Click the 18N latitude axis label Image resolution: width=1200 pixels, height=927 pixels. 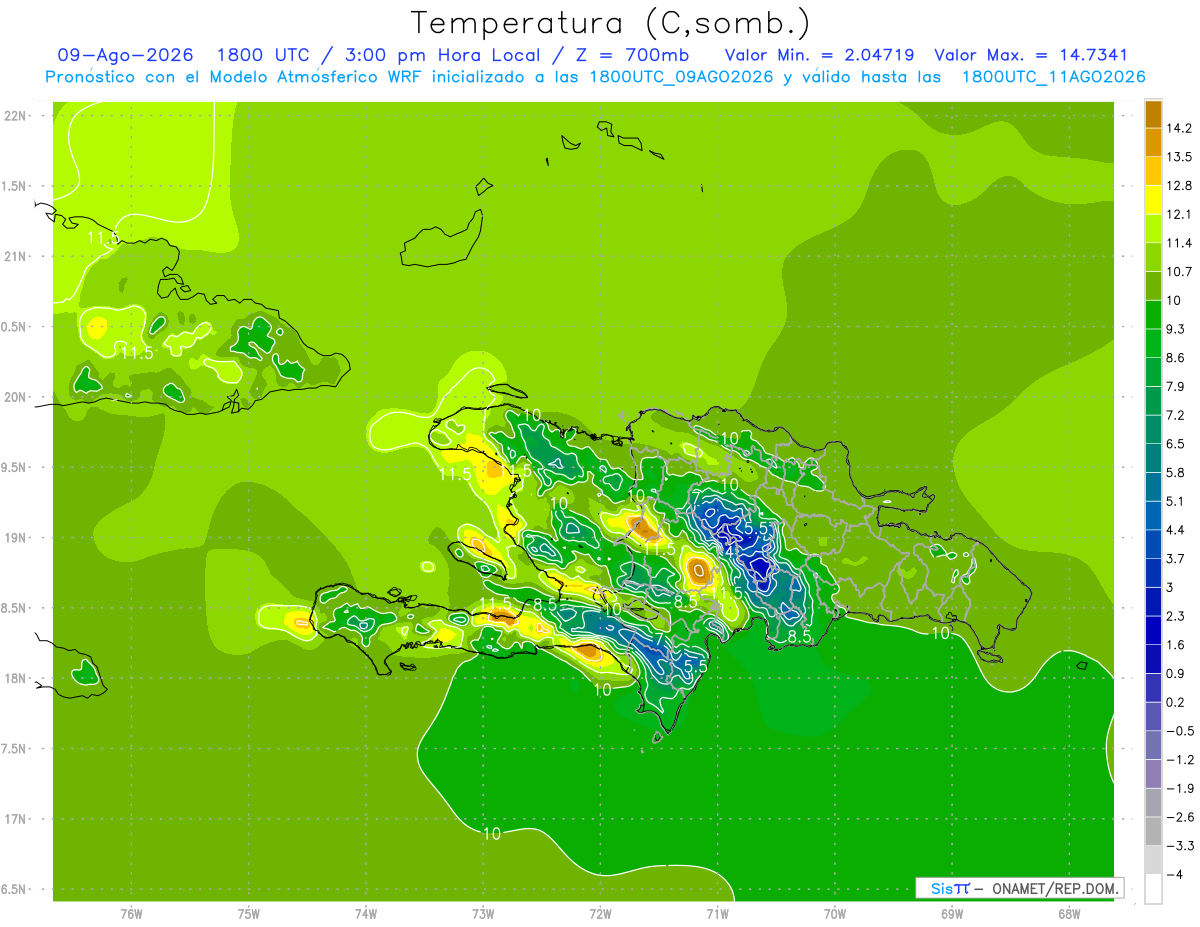[15, 678]
